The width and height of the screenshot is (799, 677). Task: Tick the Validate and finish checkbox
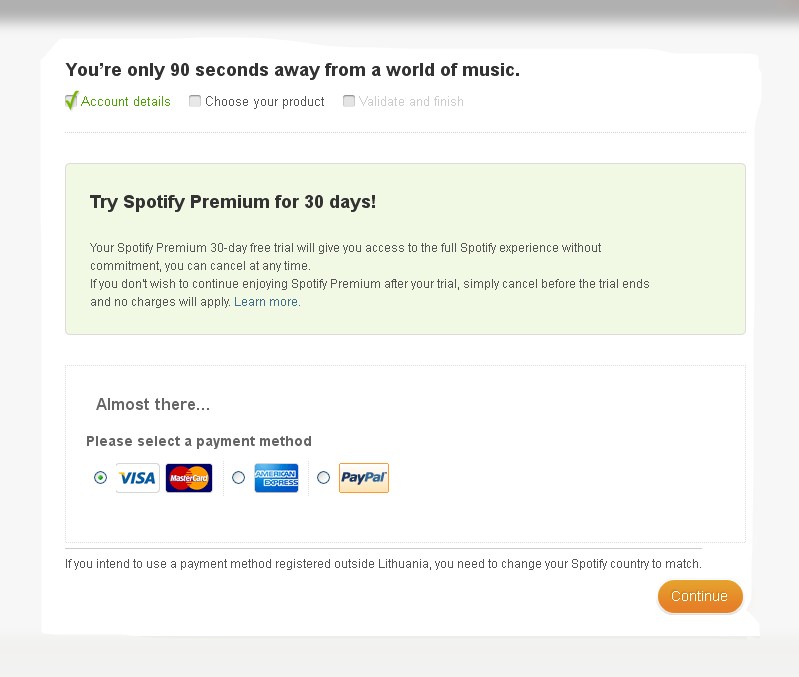349,101
